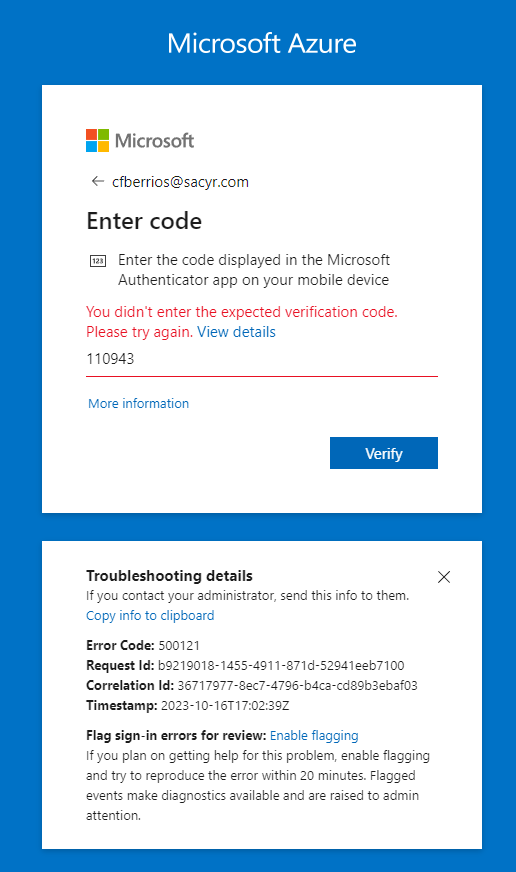Click the 123 code icon

pos(98,260)
